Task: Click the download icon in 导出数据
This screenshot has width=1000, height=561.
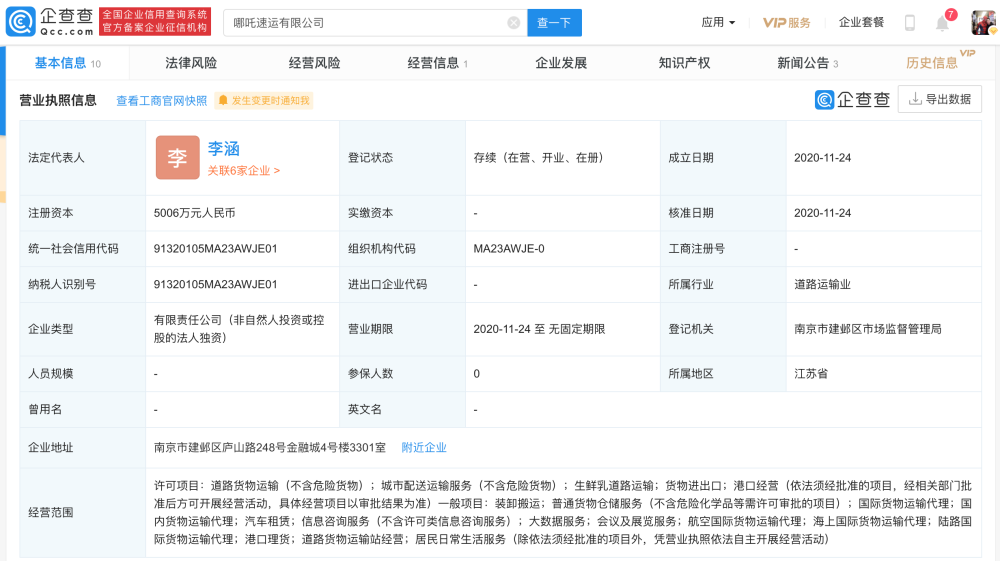Action: coord(915,99)
